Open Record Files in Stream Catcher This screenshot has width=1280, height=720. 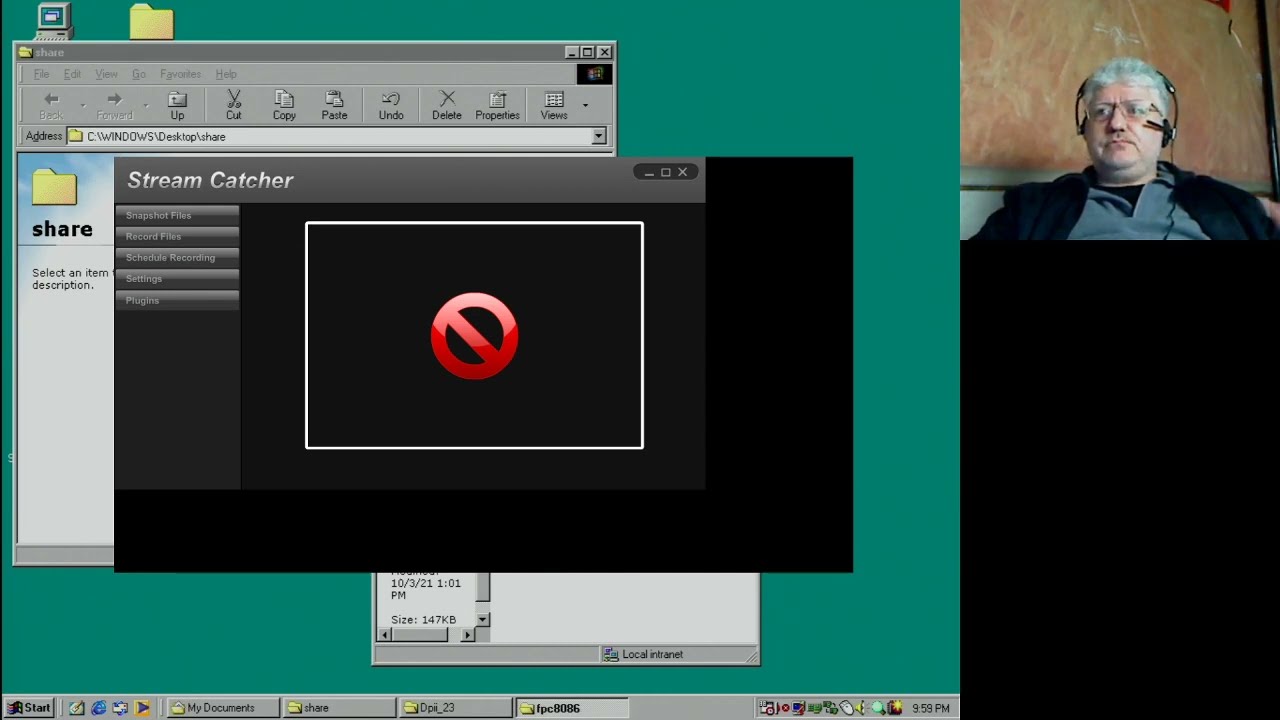coord(177,236)
